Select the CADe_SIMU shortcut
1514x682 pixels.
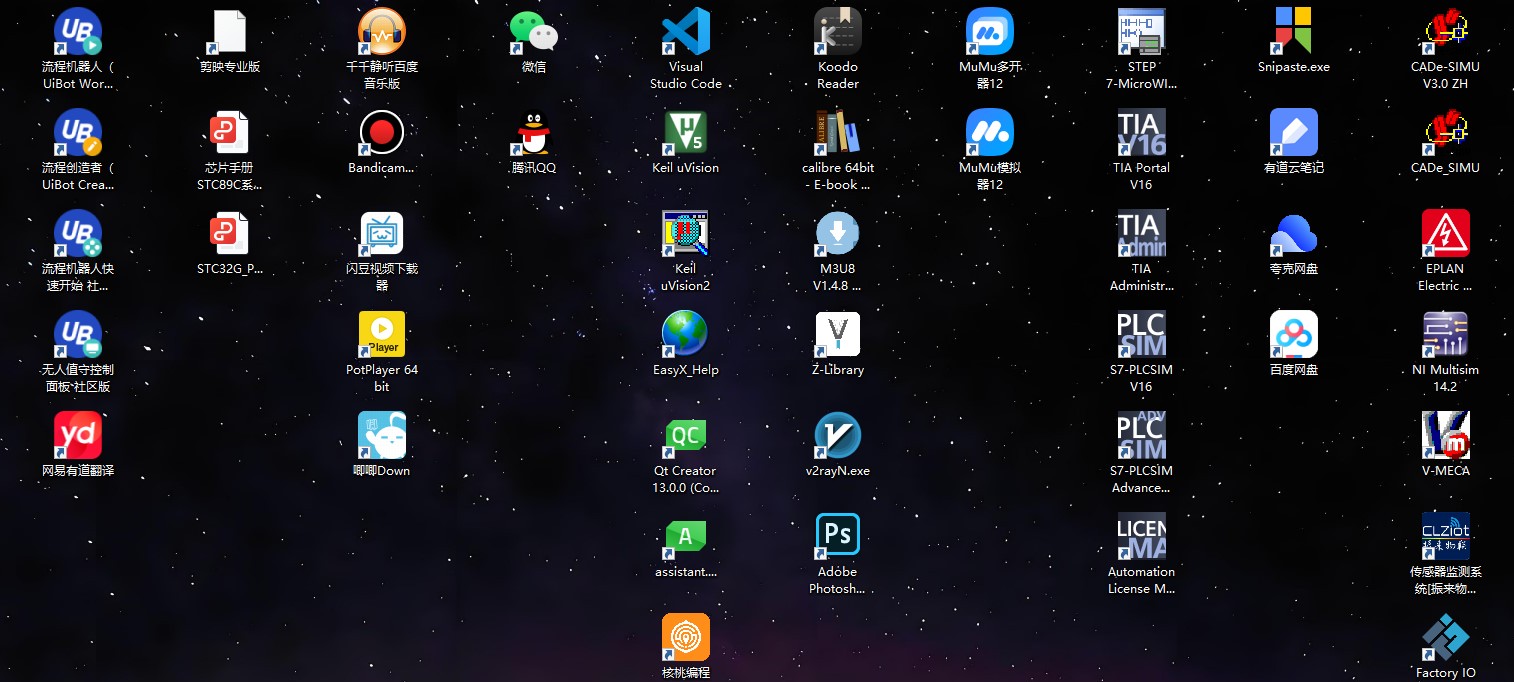(1446, 133)
